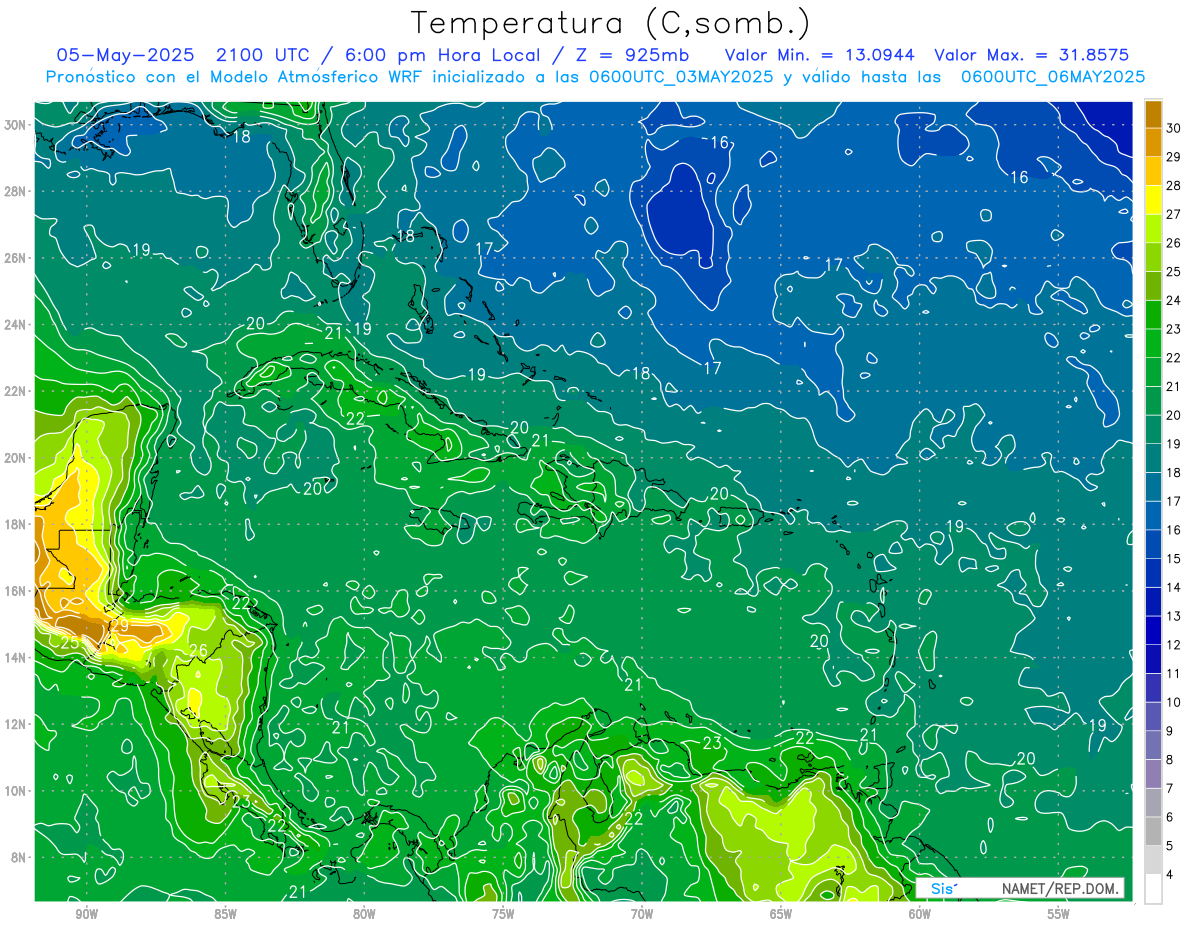This screenshot has width=1200, height=927.
Task: Click colorbar swatch between 7 and 8
Action: [1153, 774]
